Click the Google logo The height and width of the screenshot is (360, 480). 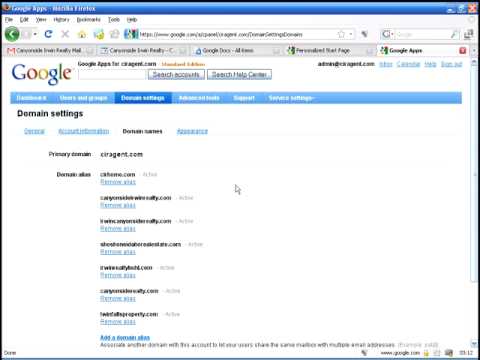click(x=42, y=73)
